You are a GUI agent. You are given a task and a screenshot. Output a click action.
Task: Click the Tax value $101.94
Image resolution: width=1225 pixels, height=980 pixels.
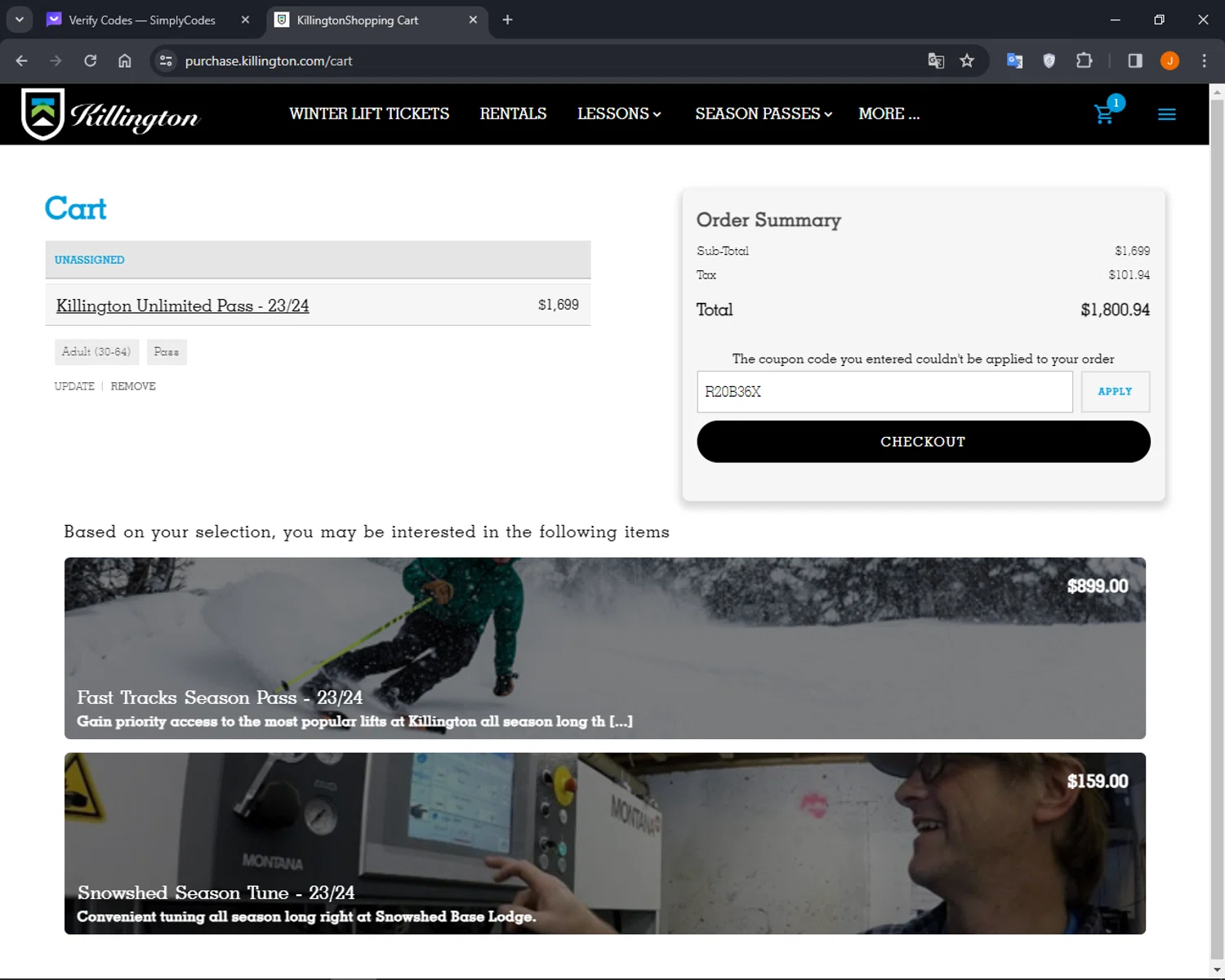1129,275
